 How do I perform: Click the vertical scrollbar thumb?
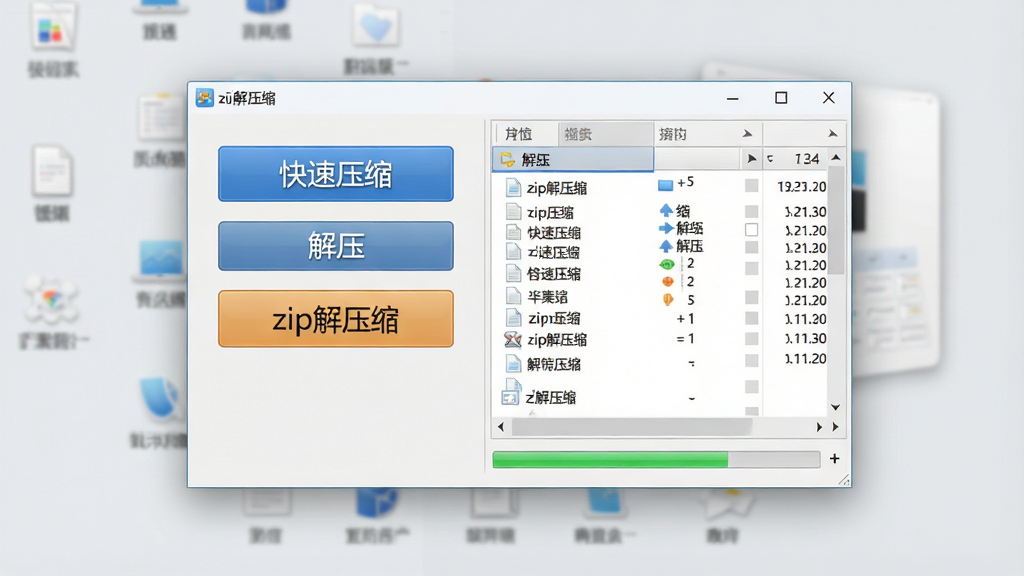pyautogui.click(x=836, y=220)
